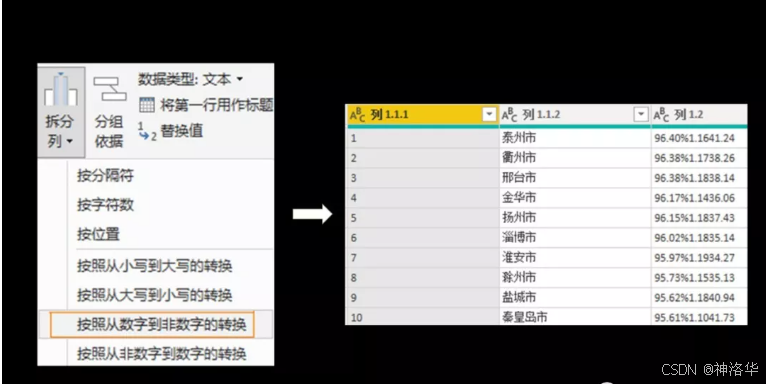
Task: Click the cell 95.61%1.1041.73
Action: point(700,317)
